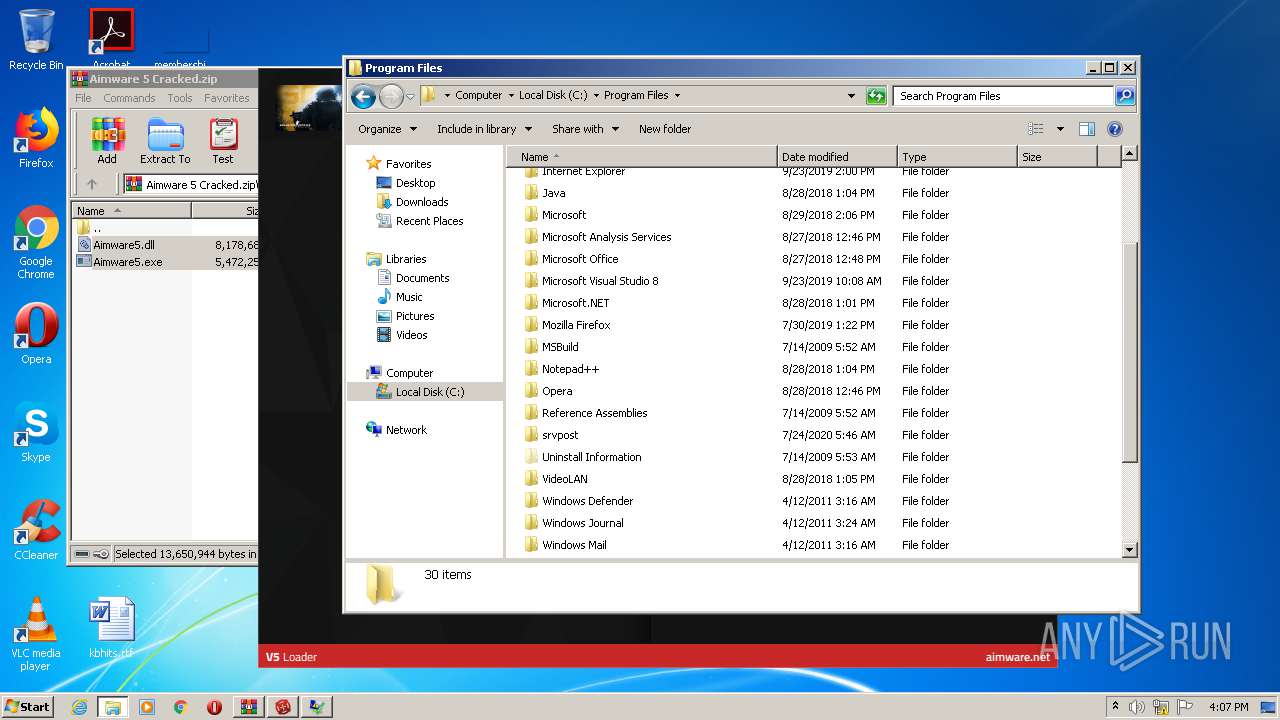
Task: Expand the breadcrumb arrow after Program Files
Action: pyautogui.click(x=677, y=96)
